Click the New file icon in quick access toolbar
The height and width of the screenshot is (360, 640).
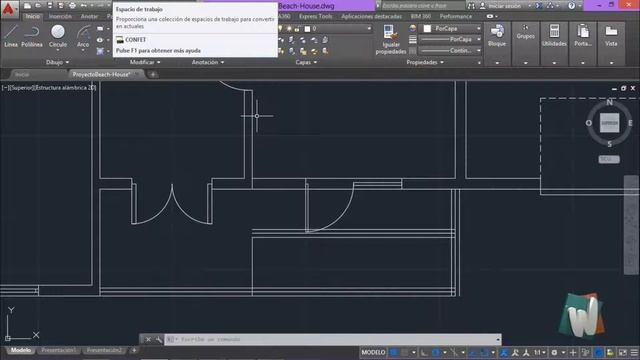click(x=27, y=5)
